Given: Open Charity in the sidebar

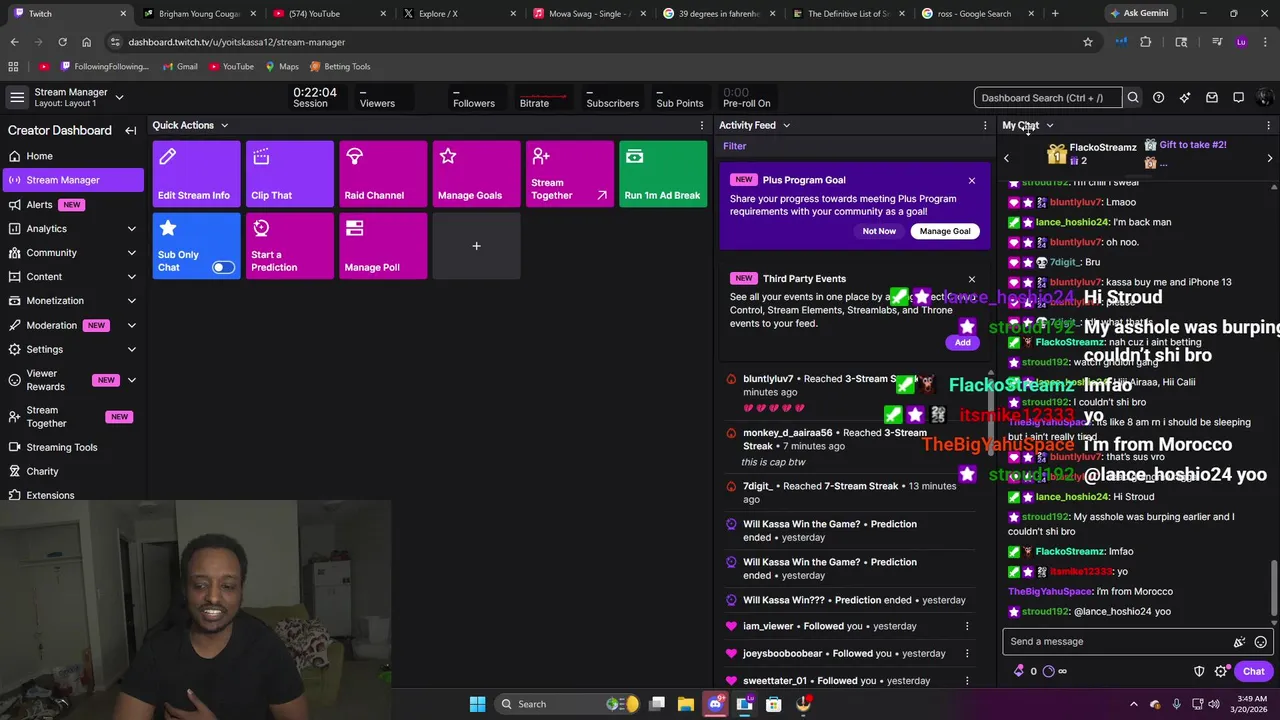Looking at the screenshot, I should coord(72,471).
